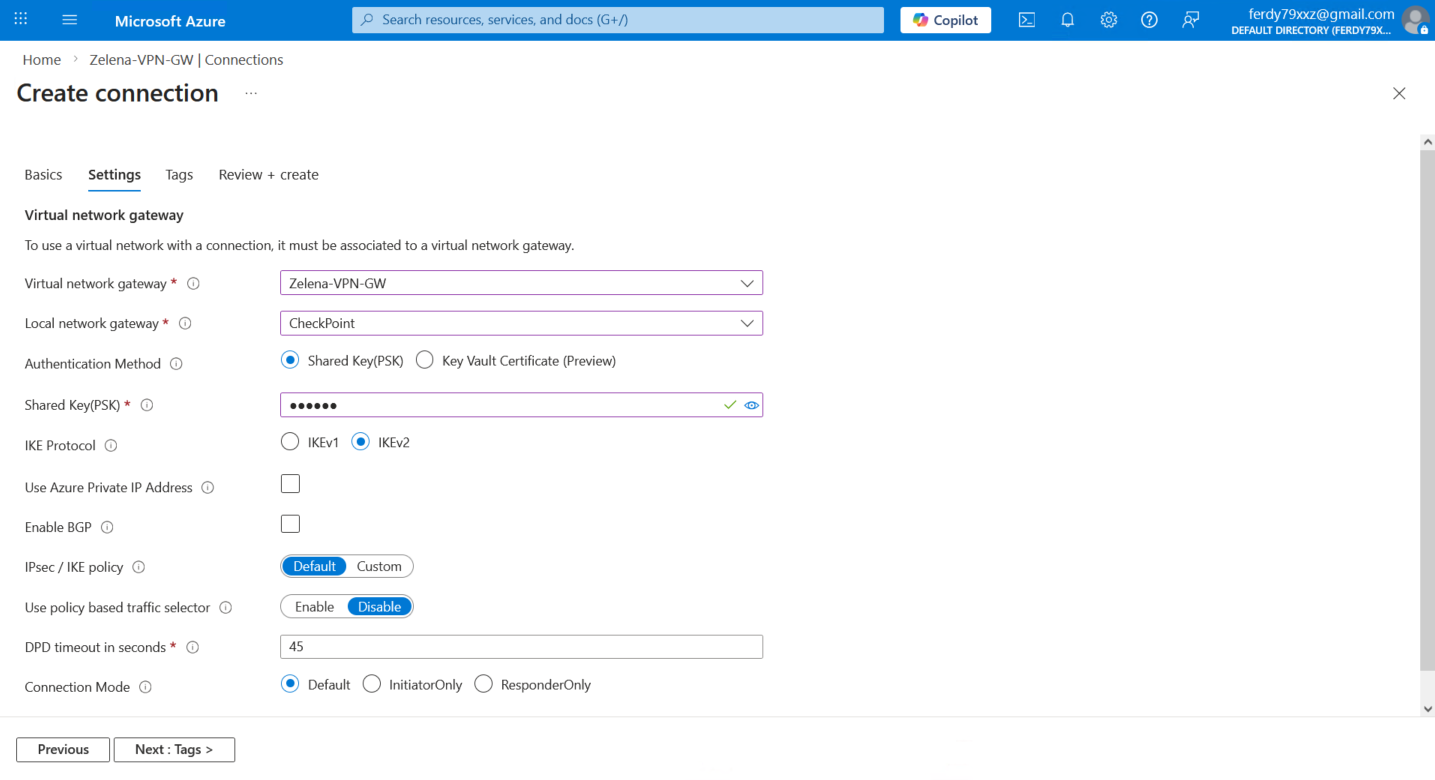Open Cloud Shell from the top bar
Image resolution: width=1435 pixels, height=780 pixels.
1026,20
